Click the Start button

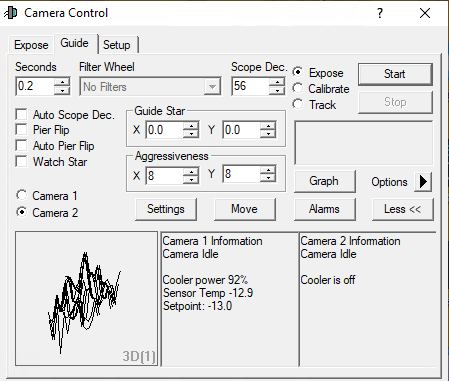coord(395,74)
